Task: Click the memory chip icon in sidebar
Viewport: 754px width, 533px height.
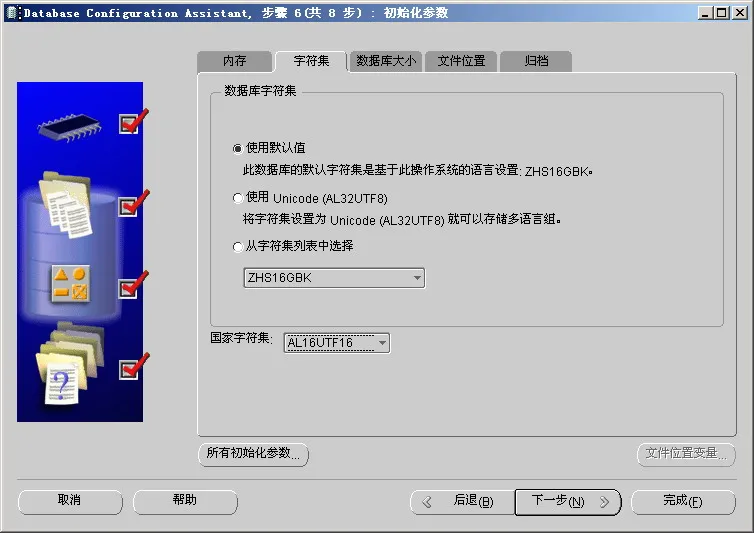Action: pos(69,127)
